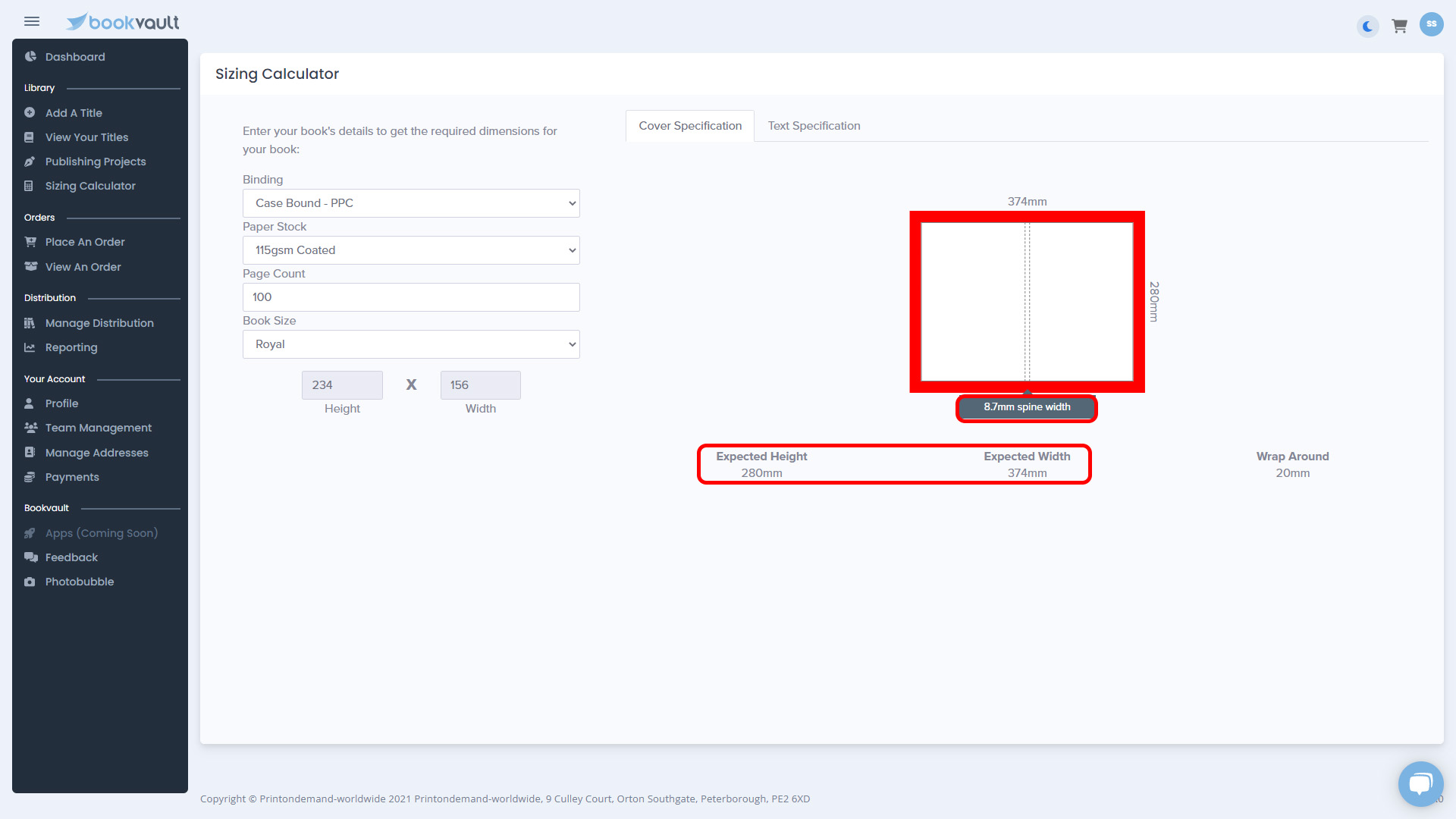Click the Expected Width 374mm value

[x=1027, y=473]
